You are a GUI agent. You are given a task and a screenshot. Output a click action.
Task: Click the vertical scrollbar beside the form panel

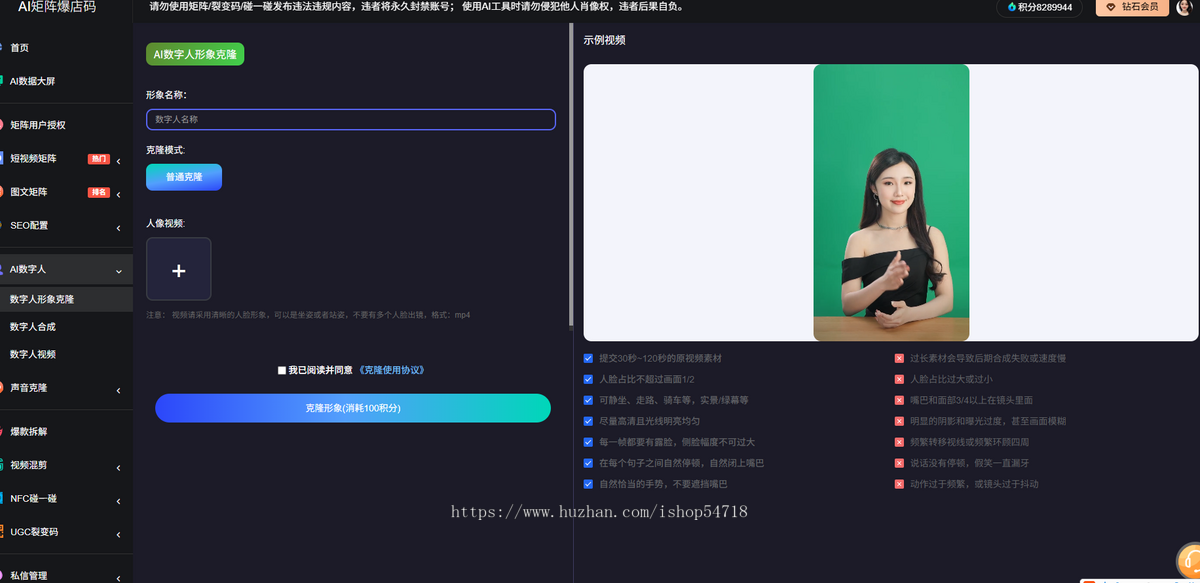(x=571, y=175)
